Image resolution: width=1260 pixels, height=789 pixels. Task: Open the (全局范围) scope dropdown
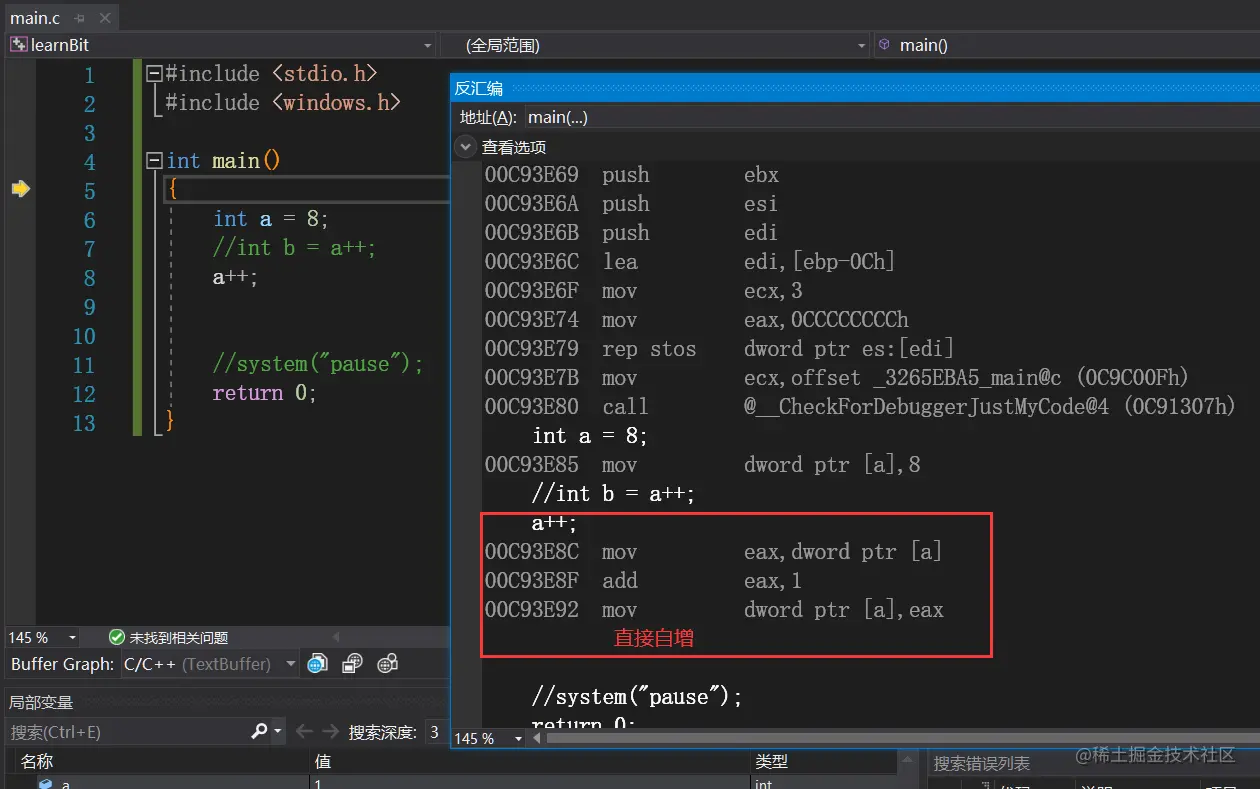[x=862, y=45]
